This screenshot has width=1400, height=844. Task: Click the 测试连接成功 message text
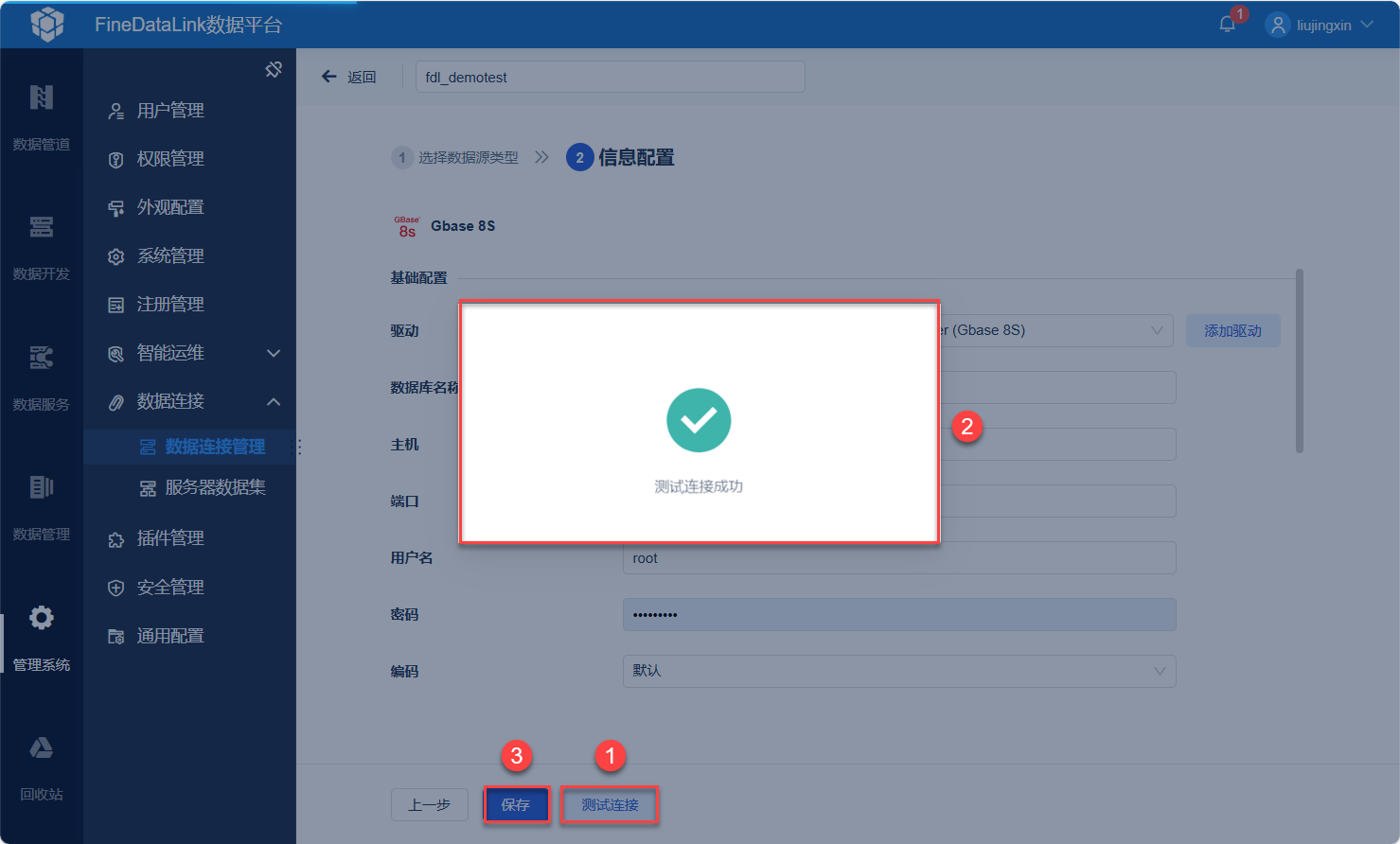coord(699,486)
